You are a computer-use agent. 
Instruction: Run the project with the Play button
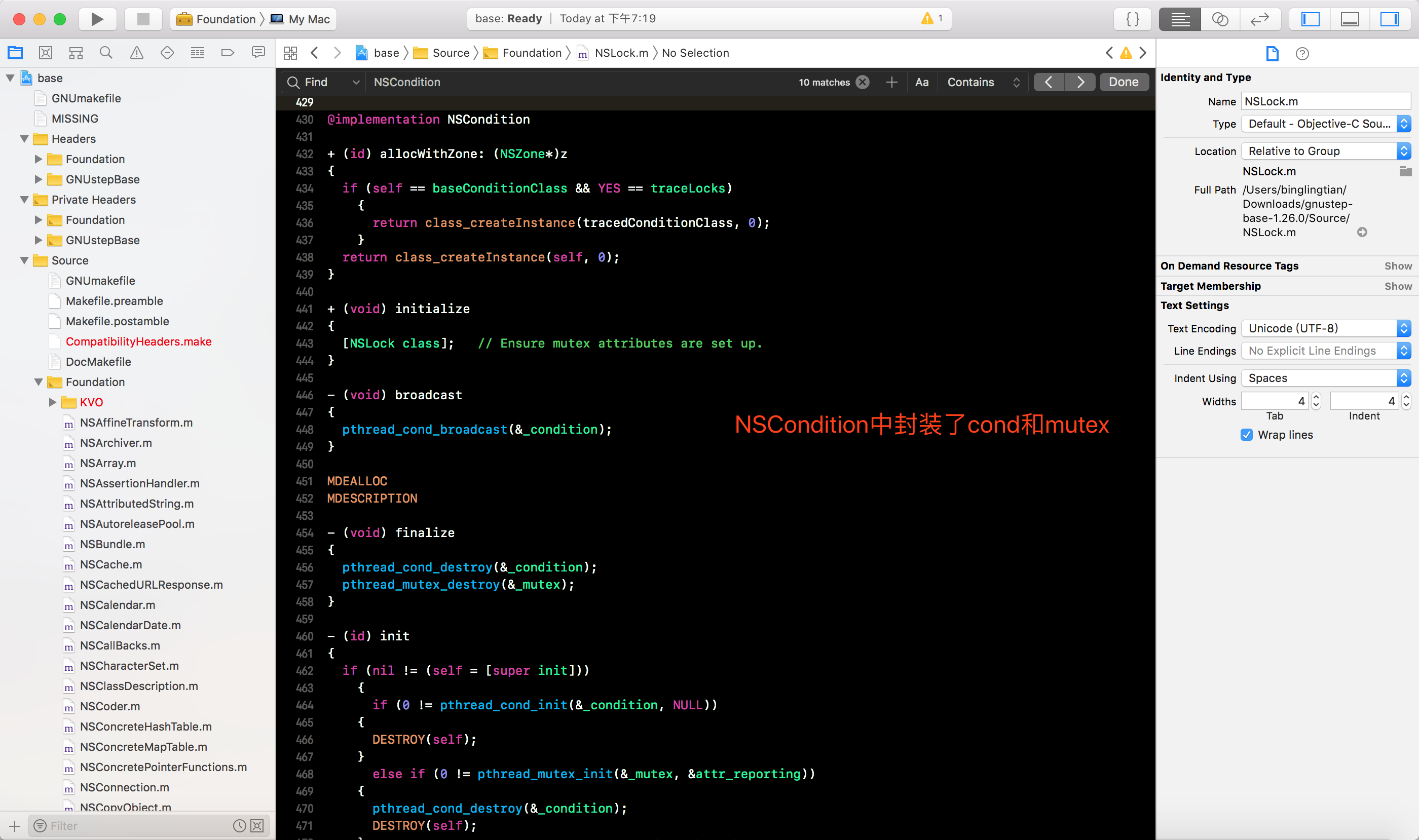point(97,19)
